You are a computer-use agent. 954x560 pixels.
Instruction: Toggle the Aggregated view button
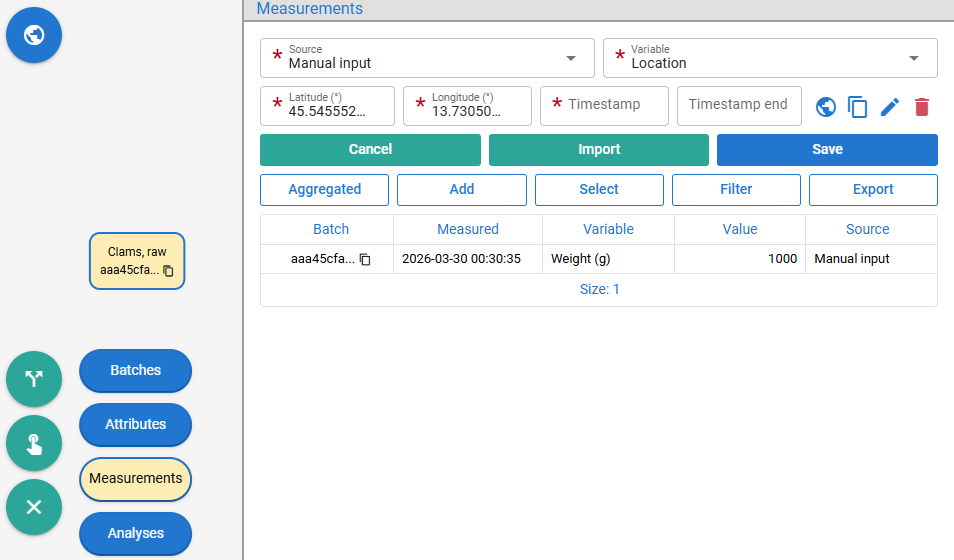[x=324, y=190]
